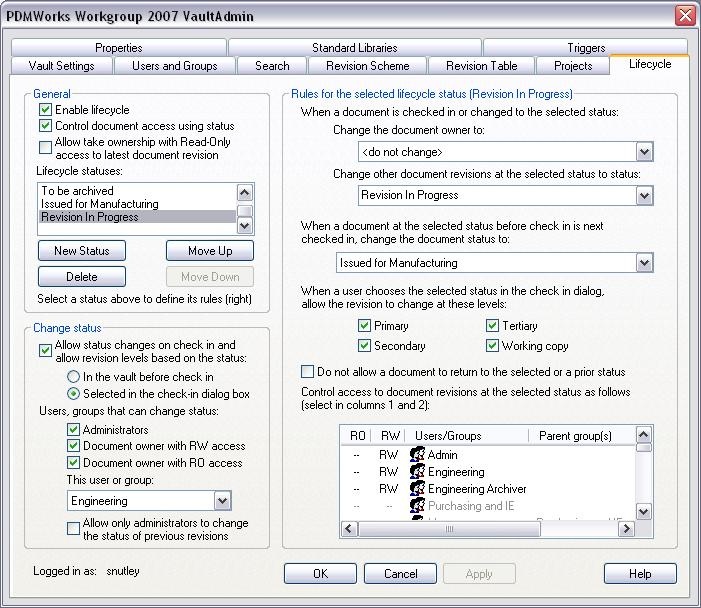Switch to the Properties tab
Image resolution: width=701 pixels, height=608 pixels.
118,47
